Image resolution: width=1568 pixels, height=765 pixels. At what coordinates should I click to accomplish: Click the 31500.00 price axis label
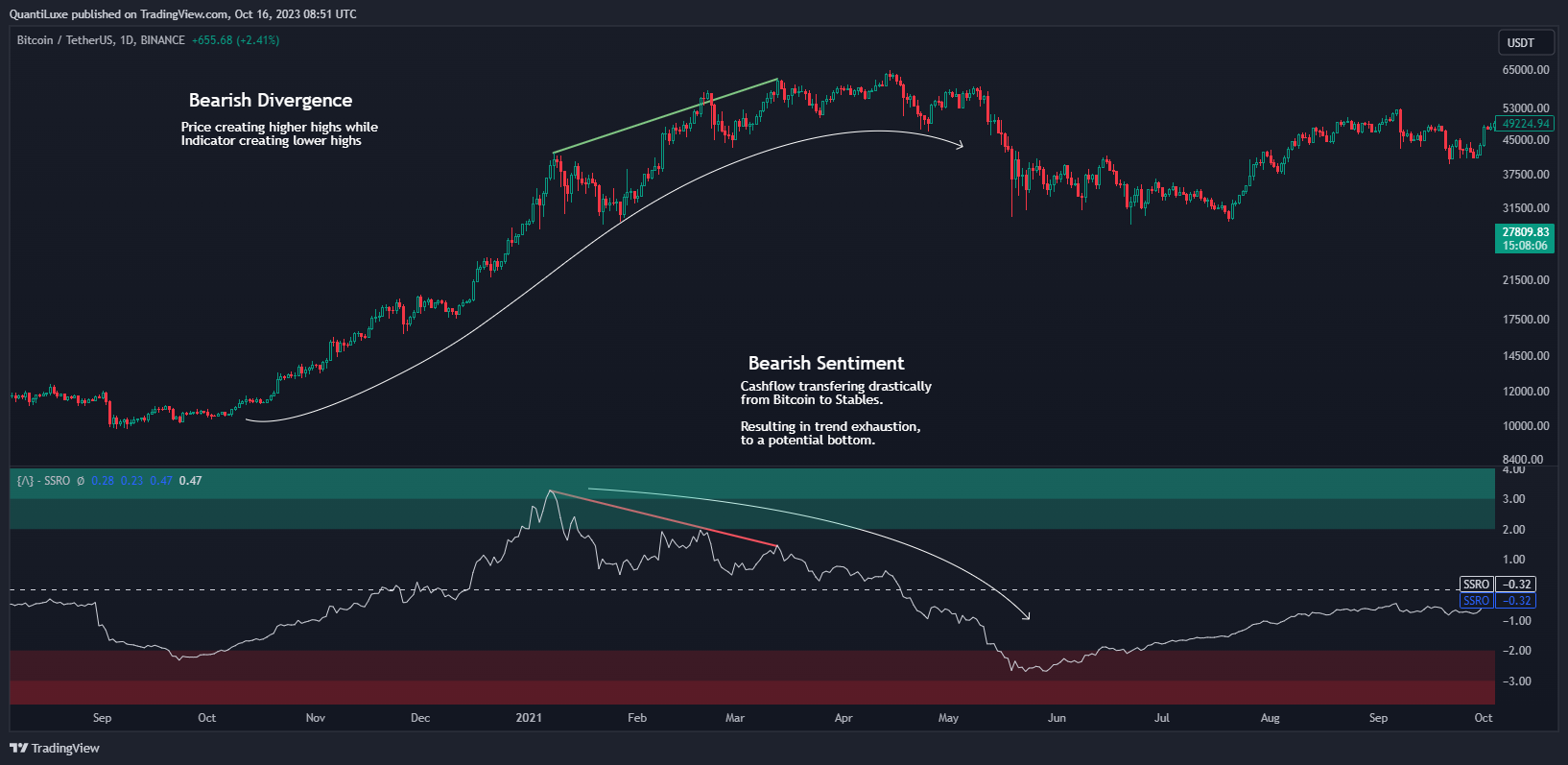pos(1526,208)
